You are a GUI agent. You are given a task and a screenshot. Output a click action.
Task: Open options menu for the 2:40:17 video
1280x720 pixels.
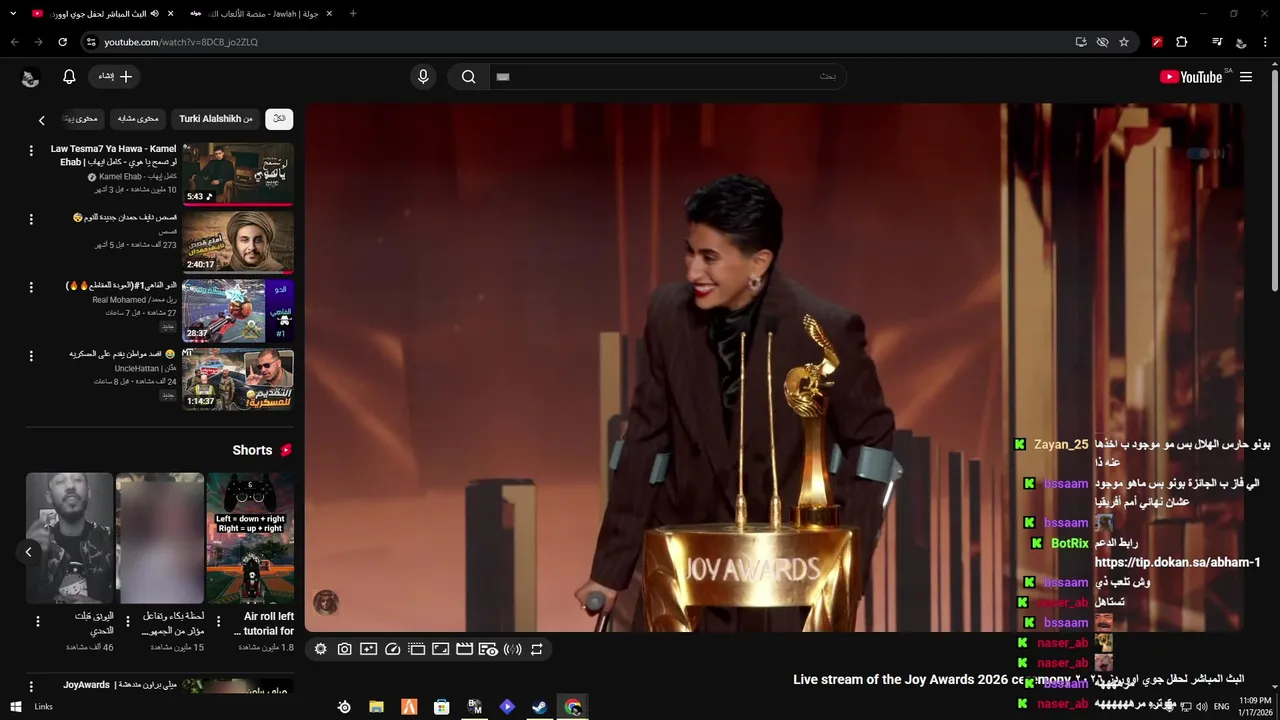[x=31, y=219]
